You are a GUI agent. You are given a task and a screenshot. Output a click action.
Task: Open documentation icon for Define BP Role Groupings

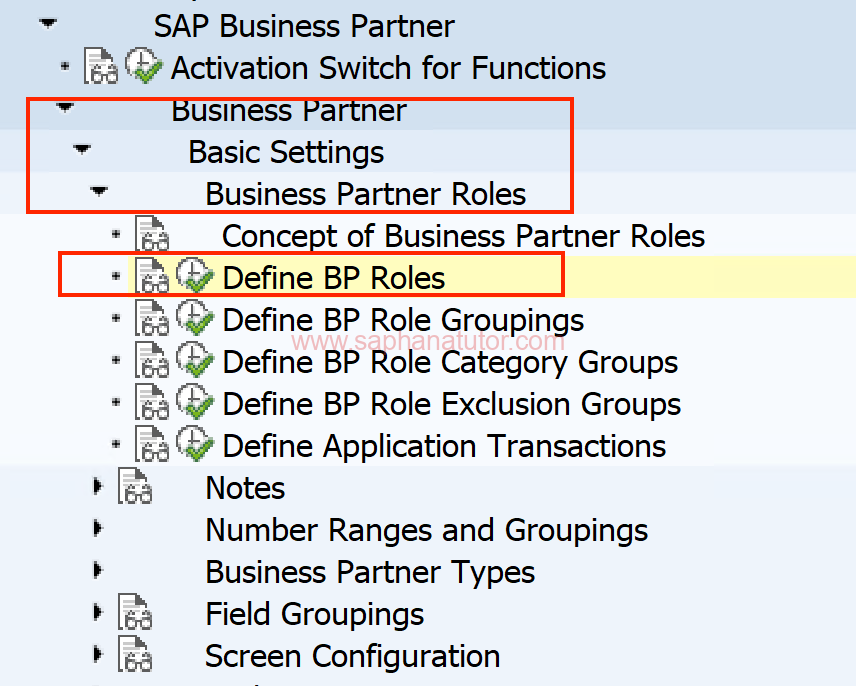tap(152, 318)
